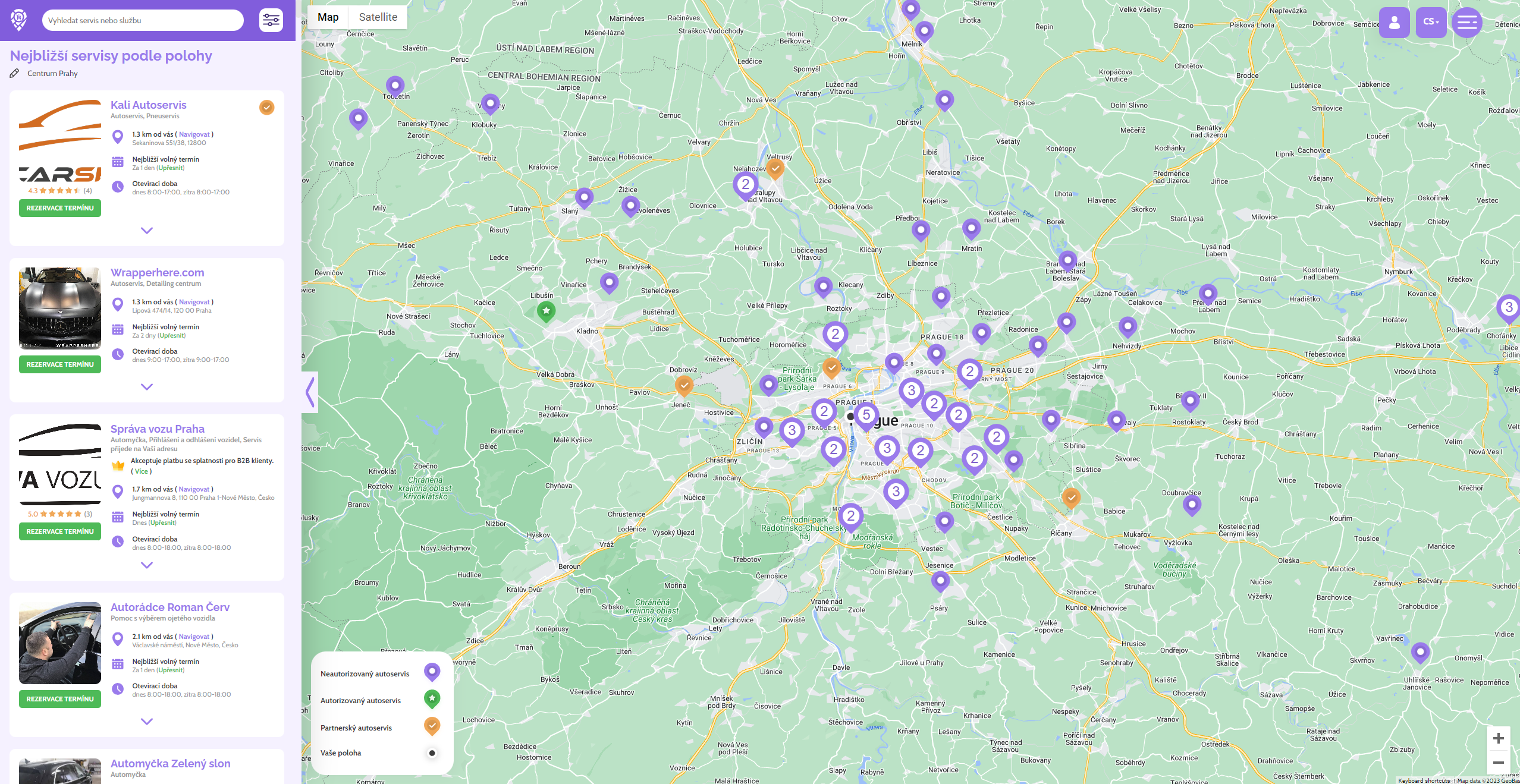The width and height of the screenshot is (1520, 784).
Task: Open the user account icon
Action: [x=1394, y=23]
